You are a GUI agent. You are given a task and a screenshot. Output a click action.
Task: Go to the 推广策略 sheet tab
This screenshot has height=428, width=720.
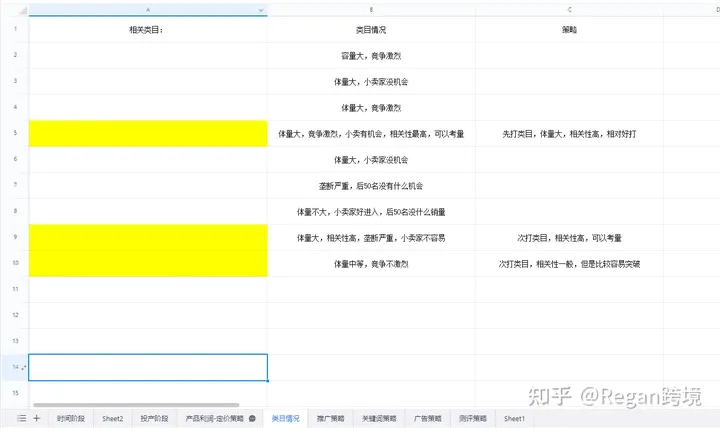(x=330, y=419)
